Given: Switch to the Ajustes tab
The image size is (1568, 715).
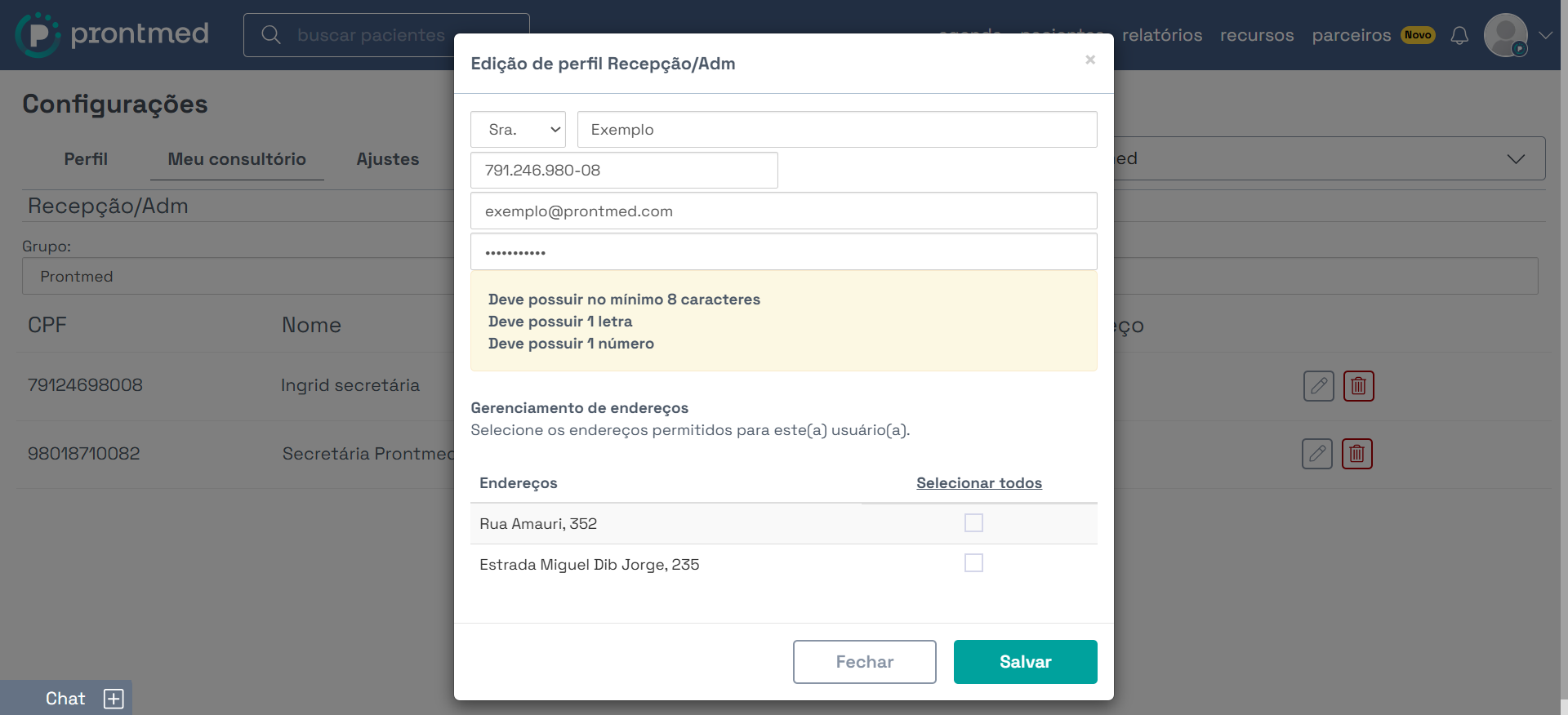Looking at the screenshot, I should [388, 159].
